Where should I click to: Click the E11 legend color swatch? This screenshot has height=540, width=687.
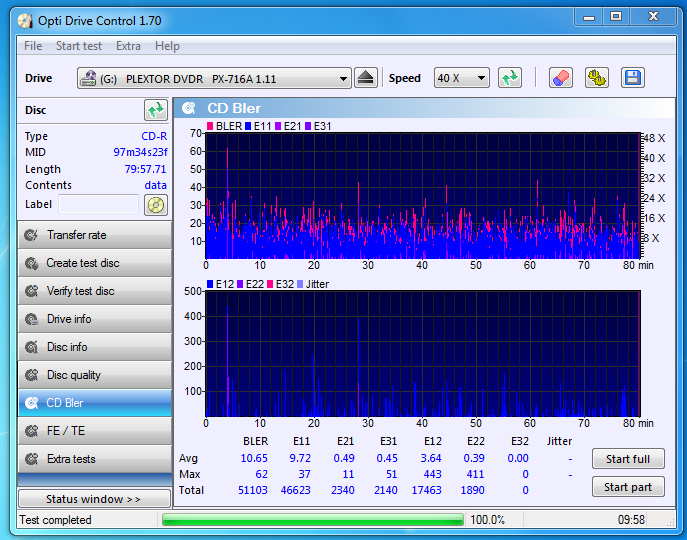click(248, 126)
